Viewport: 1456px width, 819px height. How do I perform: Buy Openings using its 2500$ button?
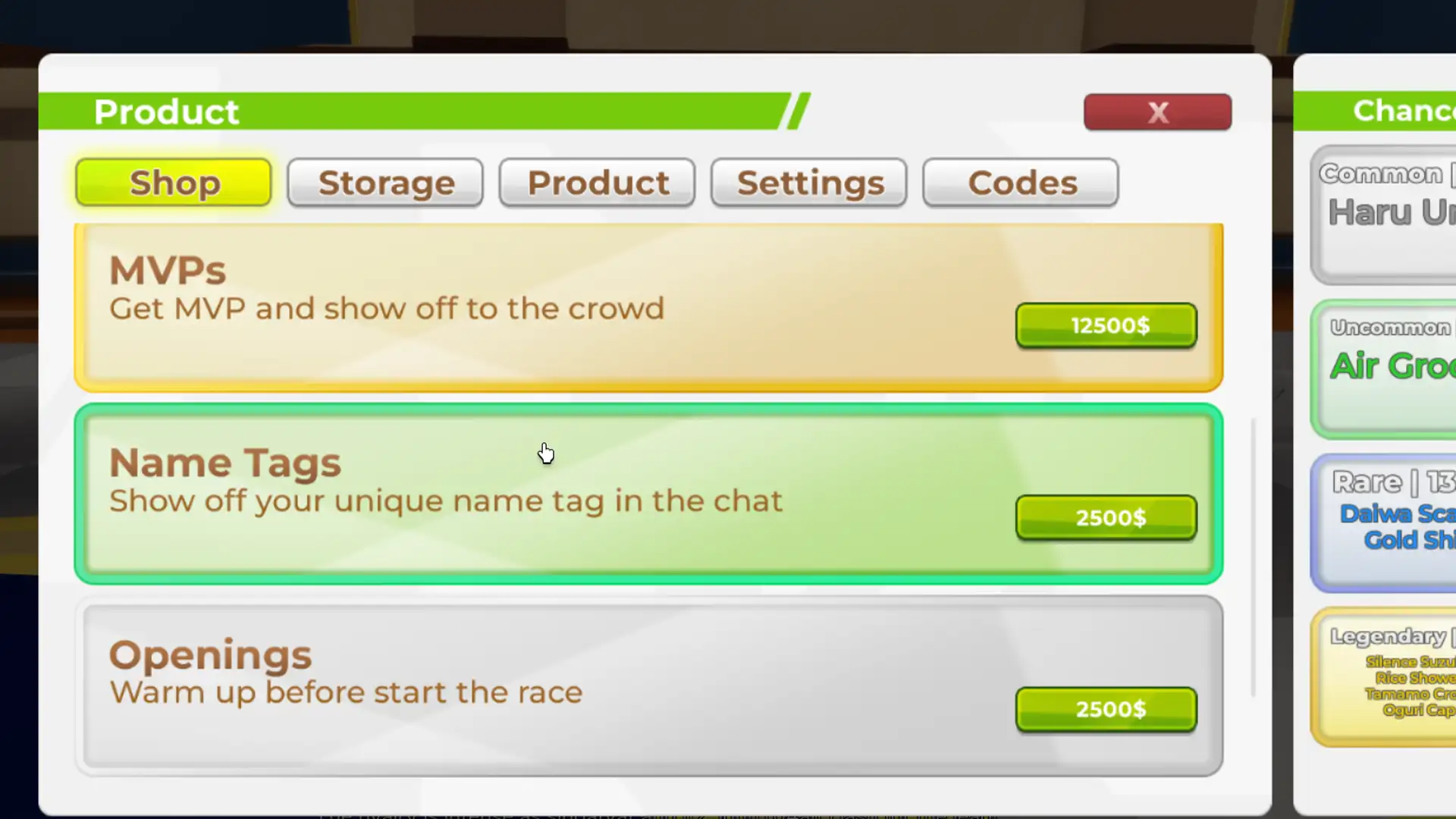click(x=1106, y=710)
